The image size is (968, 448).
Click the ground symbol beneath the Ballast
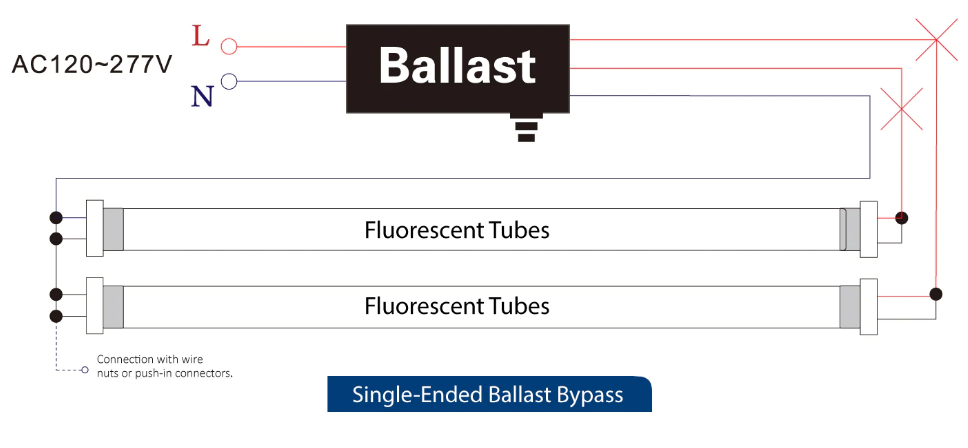[x=525, y=128]
